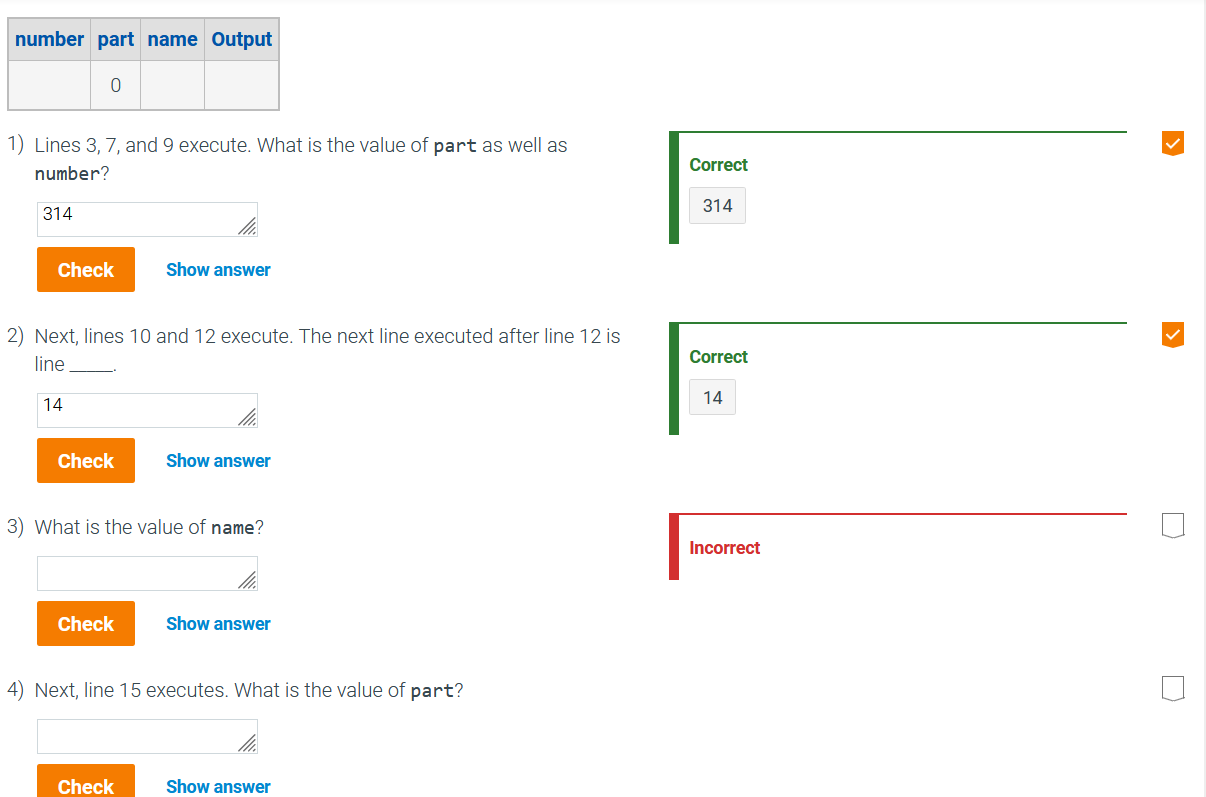Open Show answer for question 4
This screenshot has width=1206, height=797.
pos(218,786)
